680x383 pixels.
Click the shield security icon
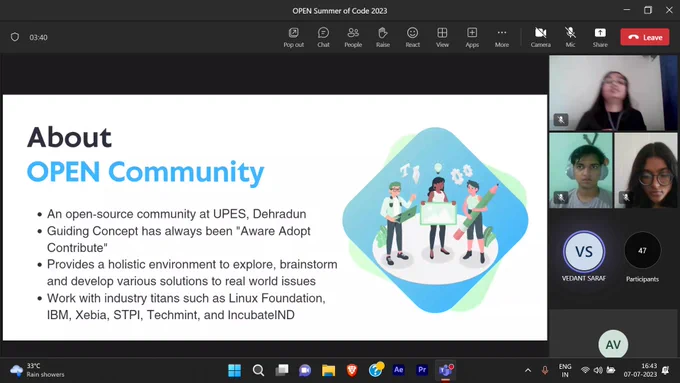tap(15, 37)
